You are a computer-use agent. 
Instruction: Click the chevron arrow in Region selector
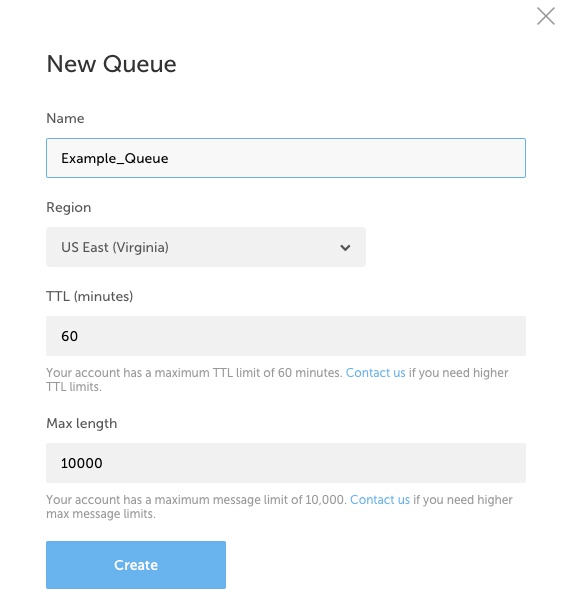click(345, 248)
